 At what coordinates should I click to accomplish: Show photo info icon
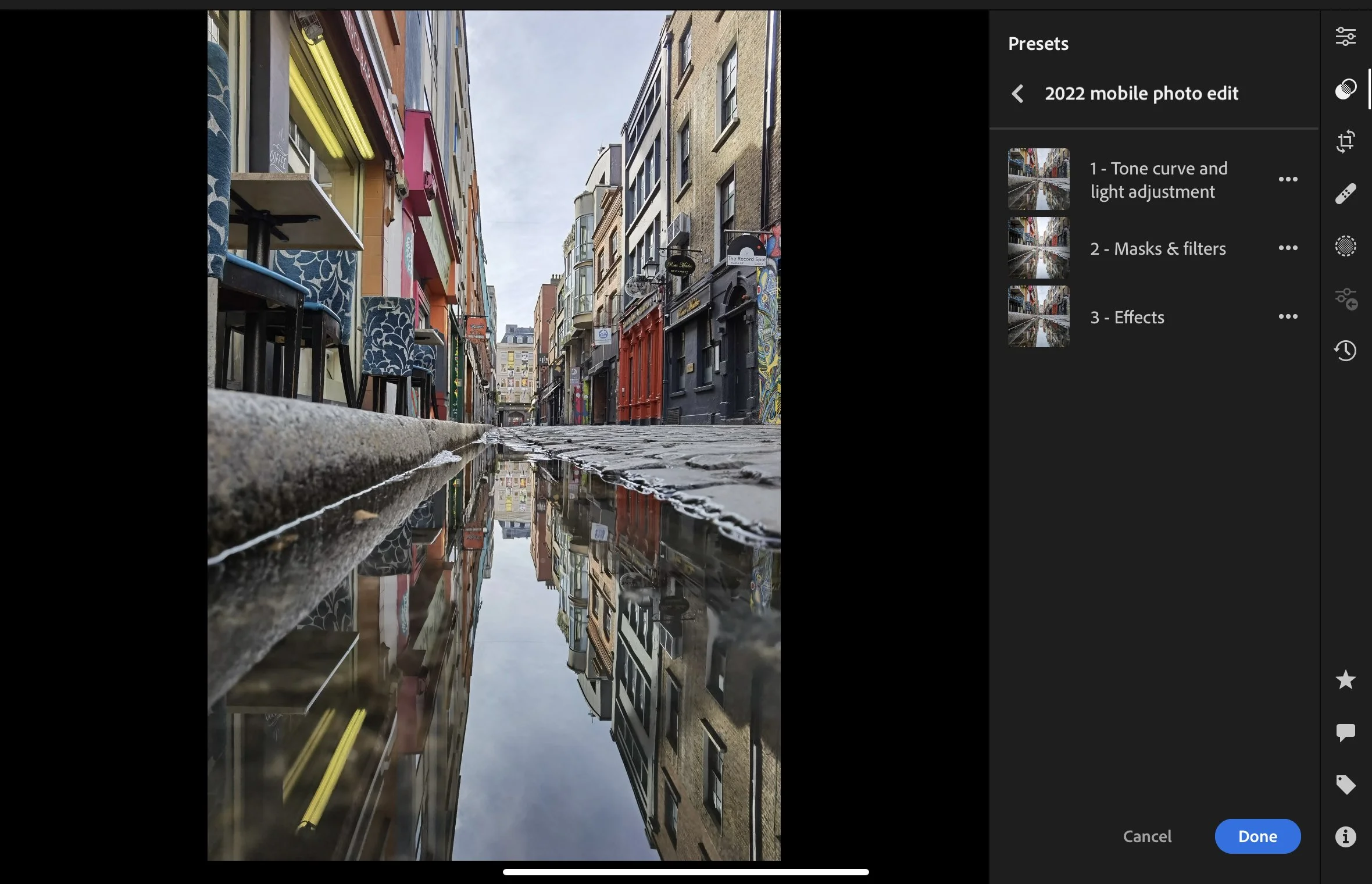(x=1345, y=837)
